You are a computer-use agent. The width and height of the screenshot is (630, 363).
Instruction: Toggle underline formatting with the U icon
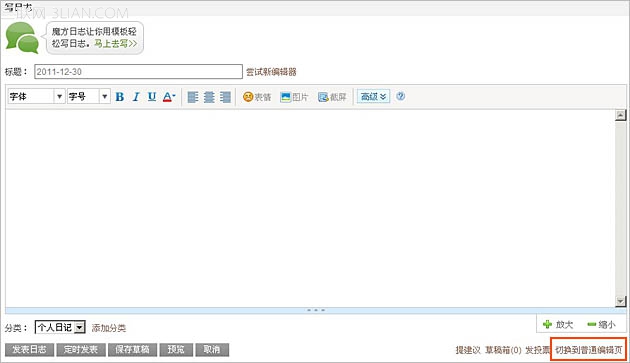[x=152, y=97]
